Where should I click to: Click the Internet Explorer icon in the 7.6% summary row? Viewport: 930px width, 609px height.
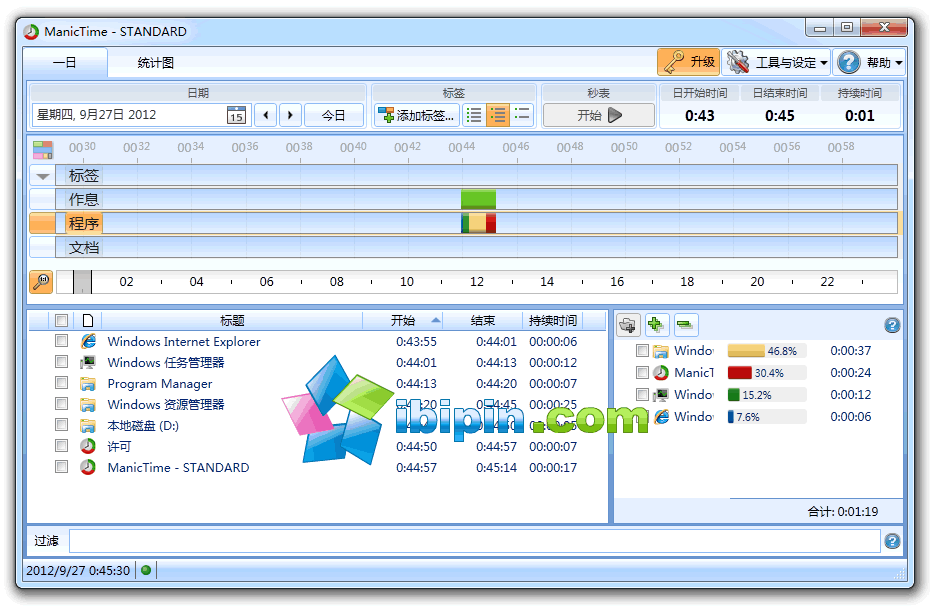[x=661, y=417]
